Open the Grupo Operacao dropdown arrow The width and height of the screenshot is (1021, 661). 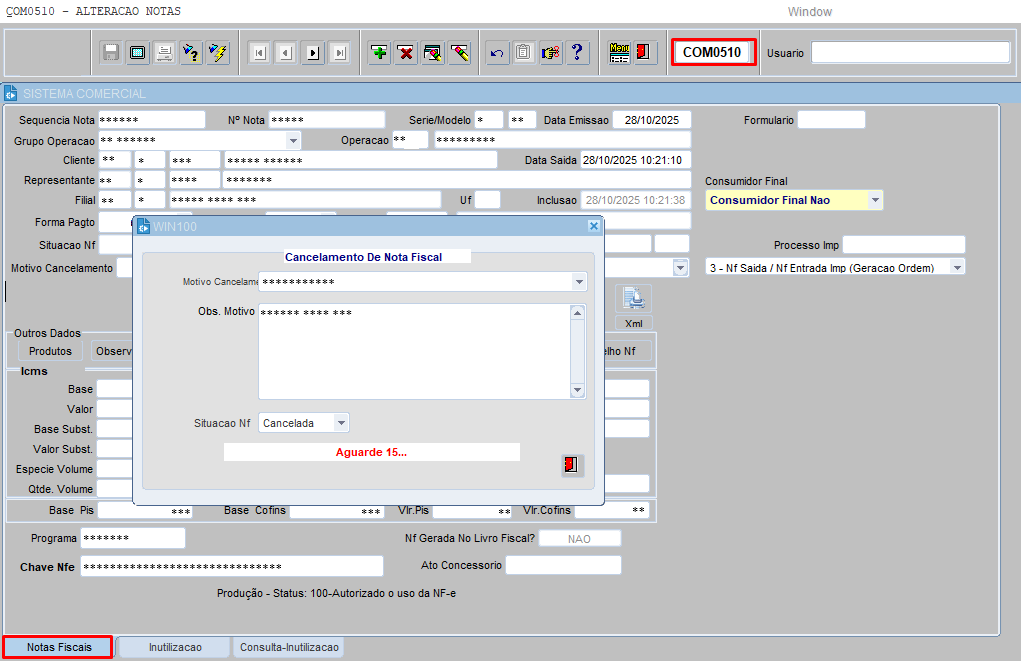[x=293, y=141]
